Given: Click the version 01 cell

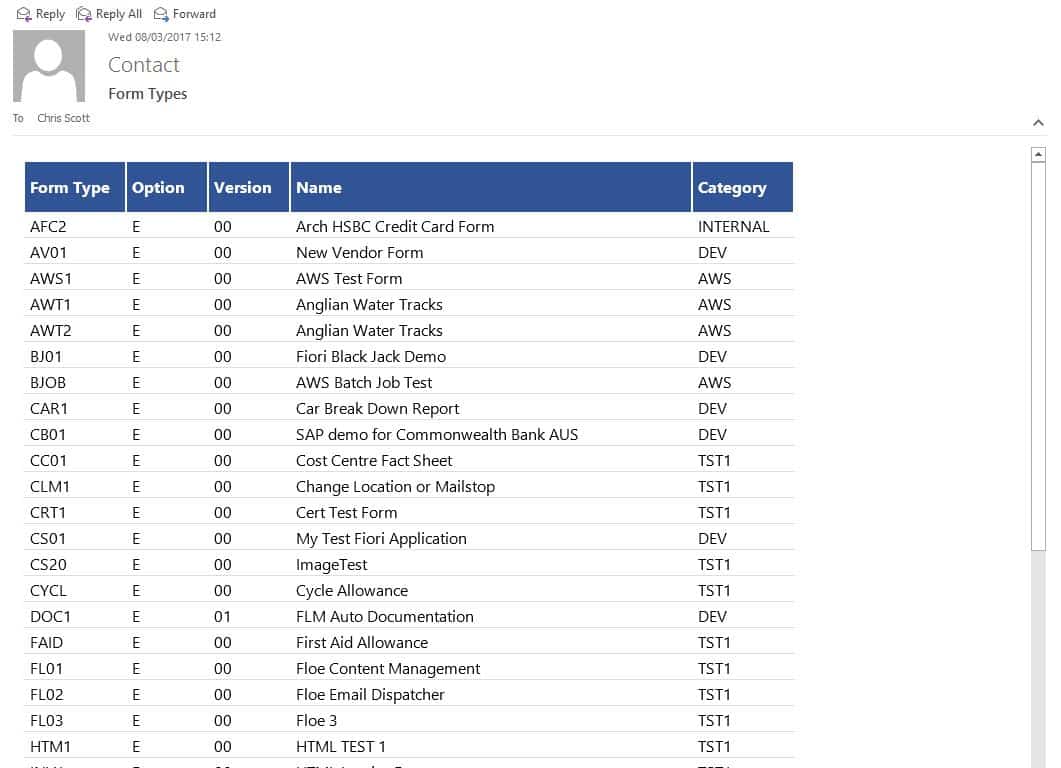Looking at the screenshot, I should coord(222,617).
